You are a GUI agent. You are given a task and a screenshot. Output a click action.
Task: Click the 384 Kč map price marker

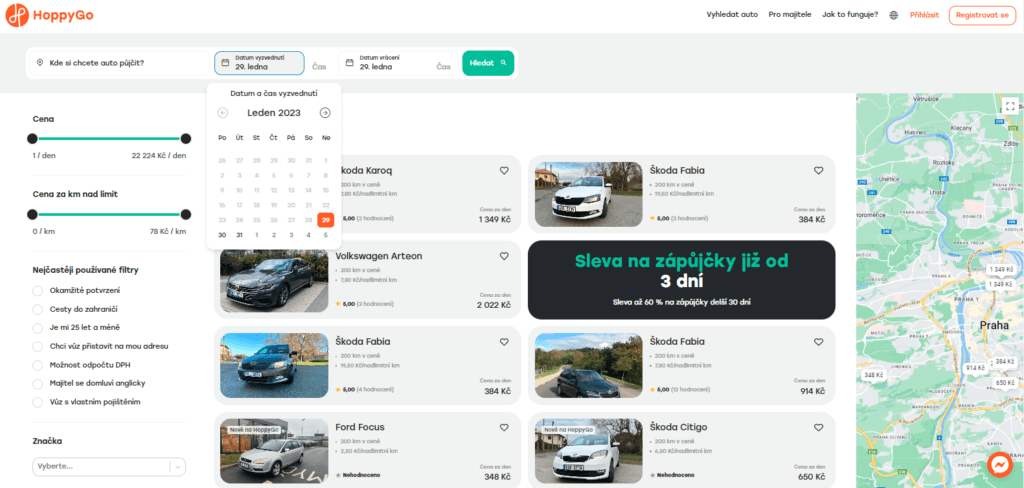1004,361
